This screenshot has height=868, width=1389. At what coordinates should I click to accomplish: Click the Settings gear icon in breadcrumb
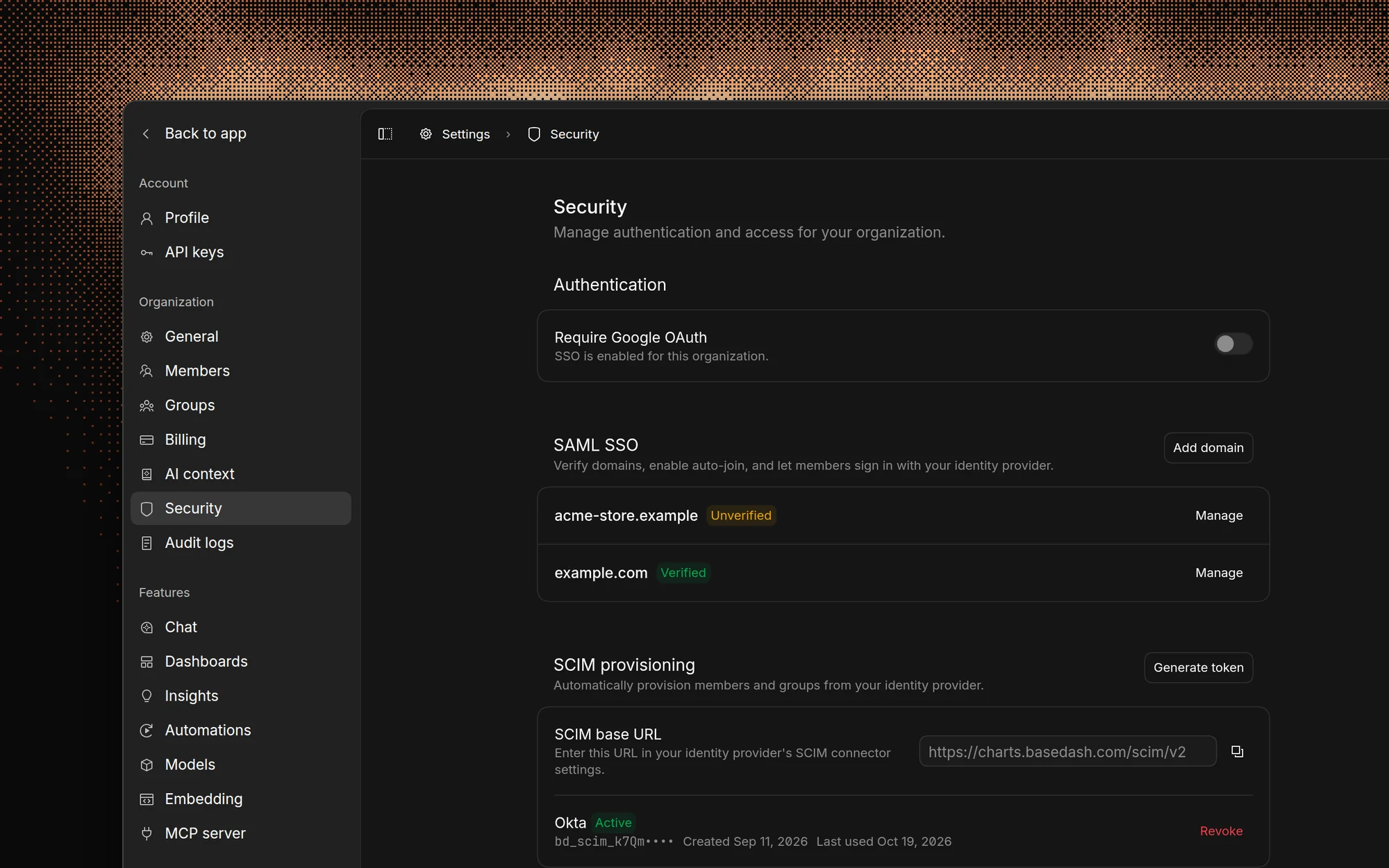tap(426, 134)
